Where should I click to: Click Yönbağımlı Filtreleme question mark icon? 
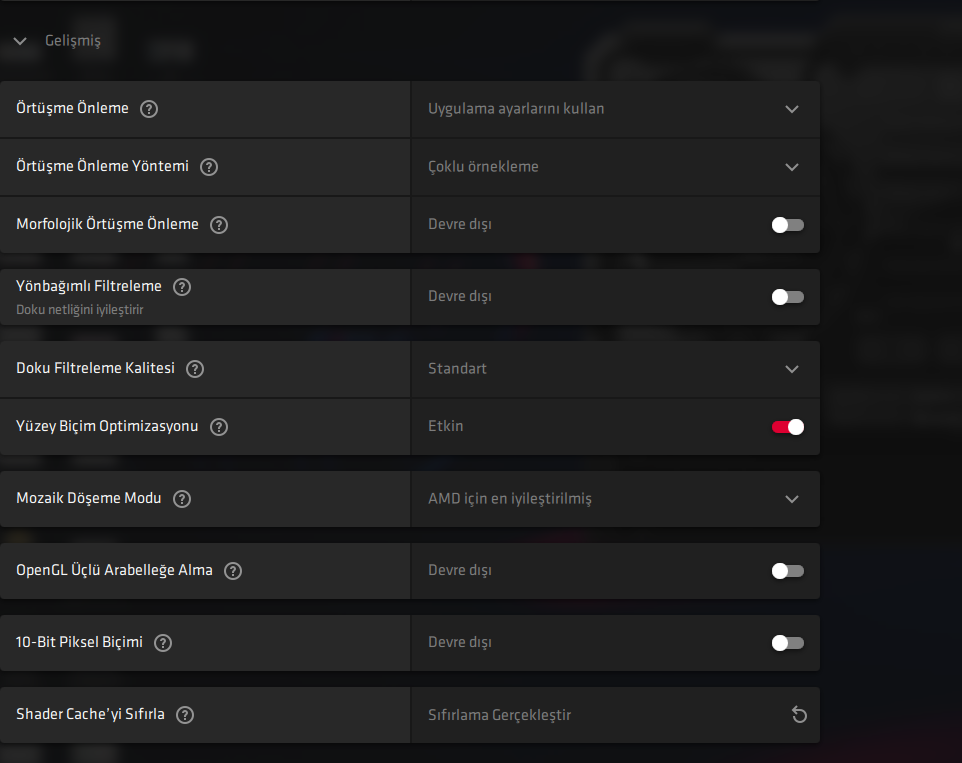point(182,287)
